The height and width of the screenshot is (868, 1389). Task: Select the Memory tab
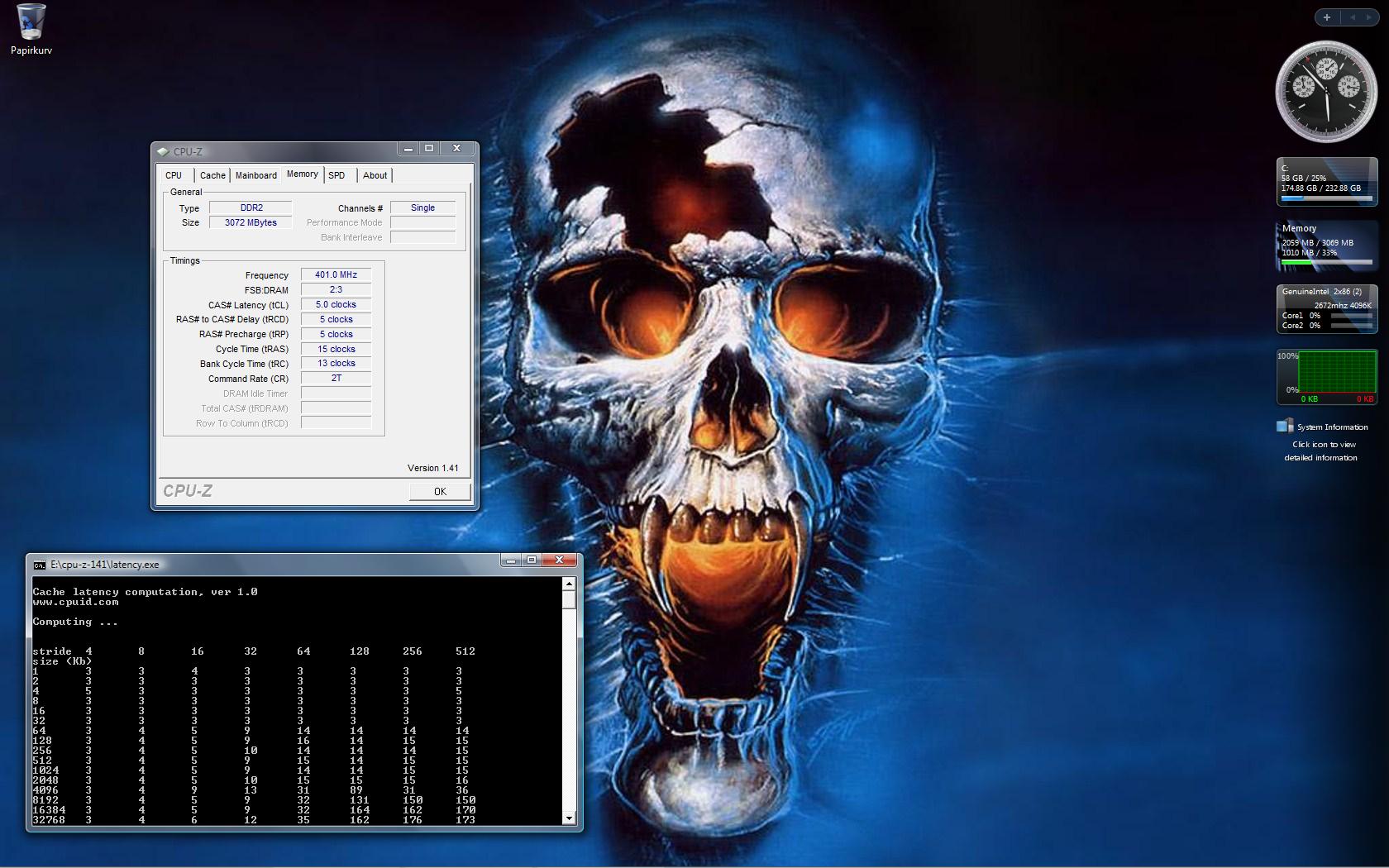point(302,174)
